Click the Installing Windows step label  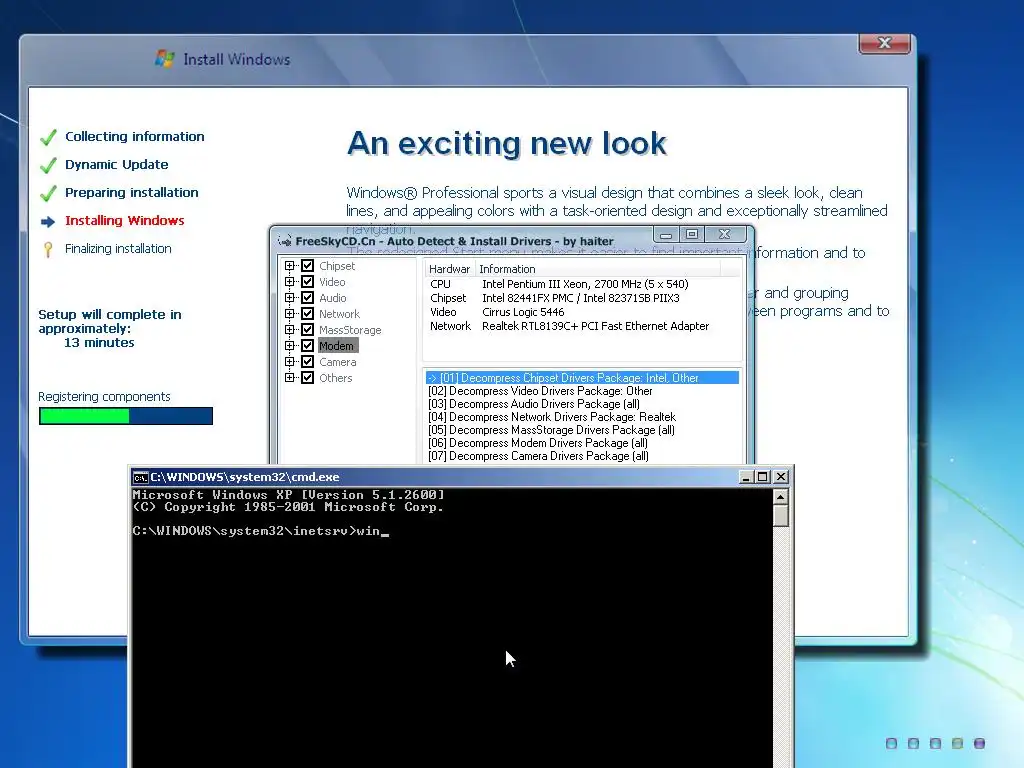click(125, 221)
